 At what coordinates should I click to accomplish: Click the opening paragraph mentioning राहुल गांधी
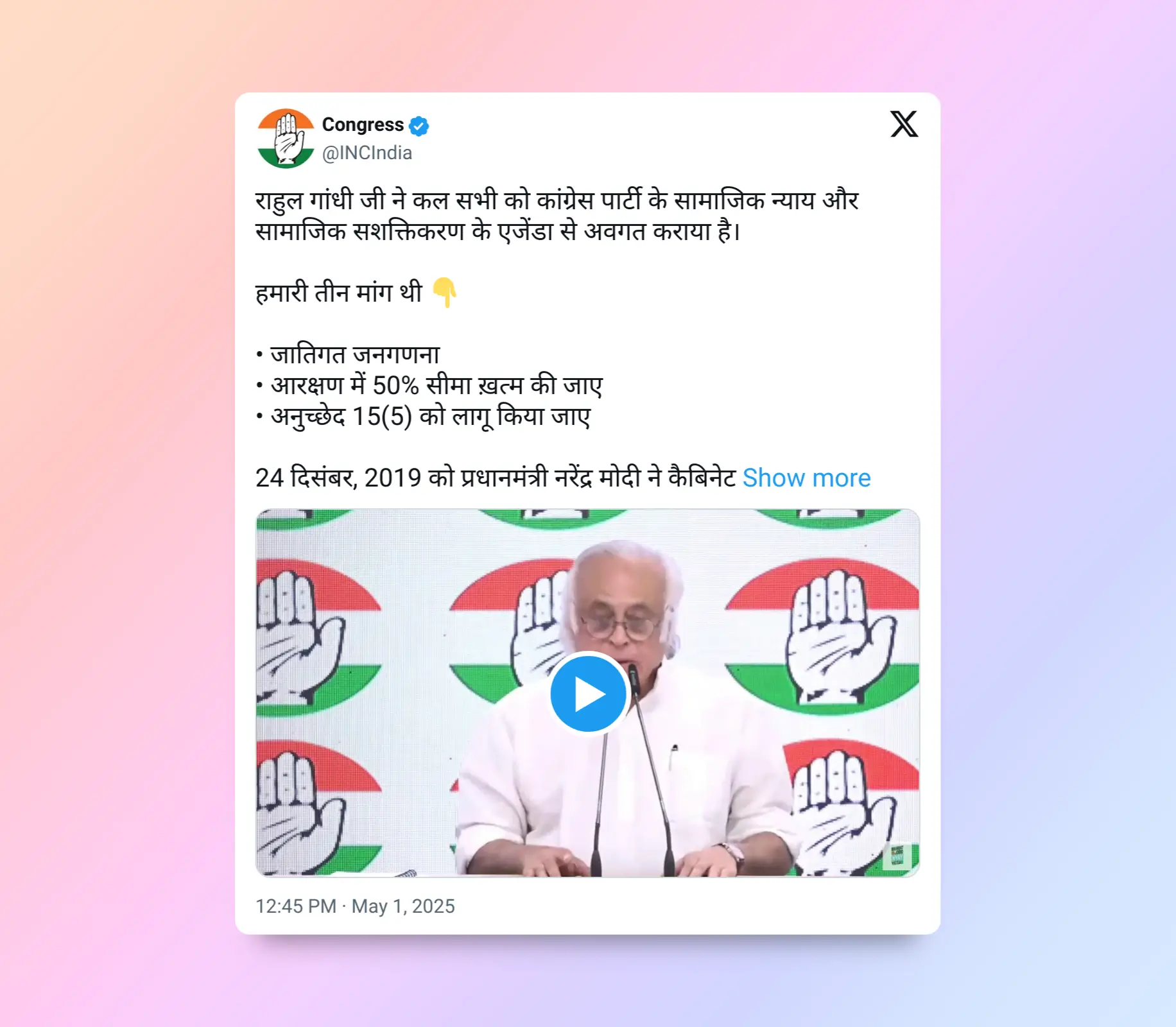click(x=557, y=216)
